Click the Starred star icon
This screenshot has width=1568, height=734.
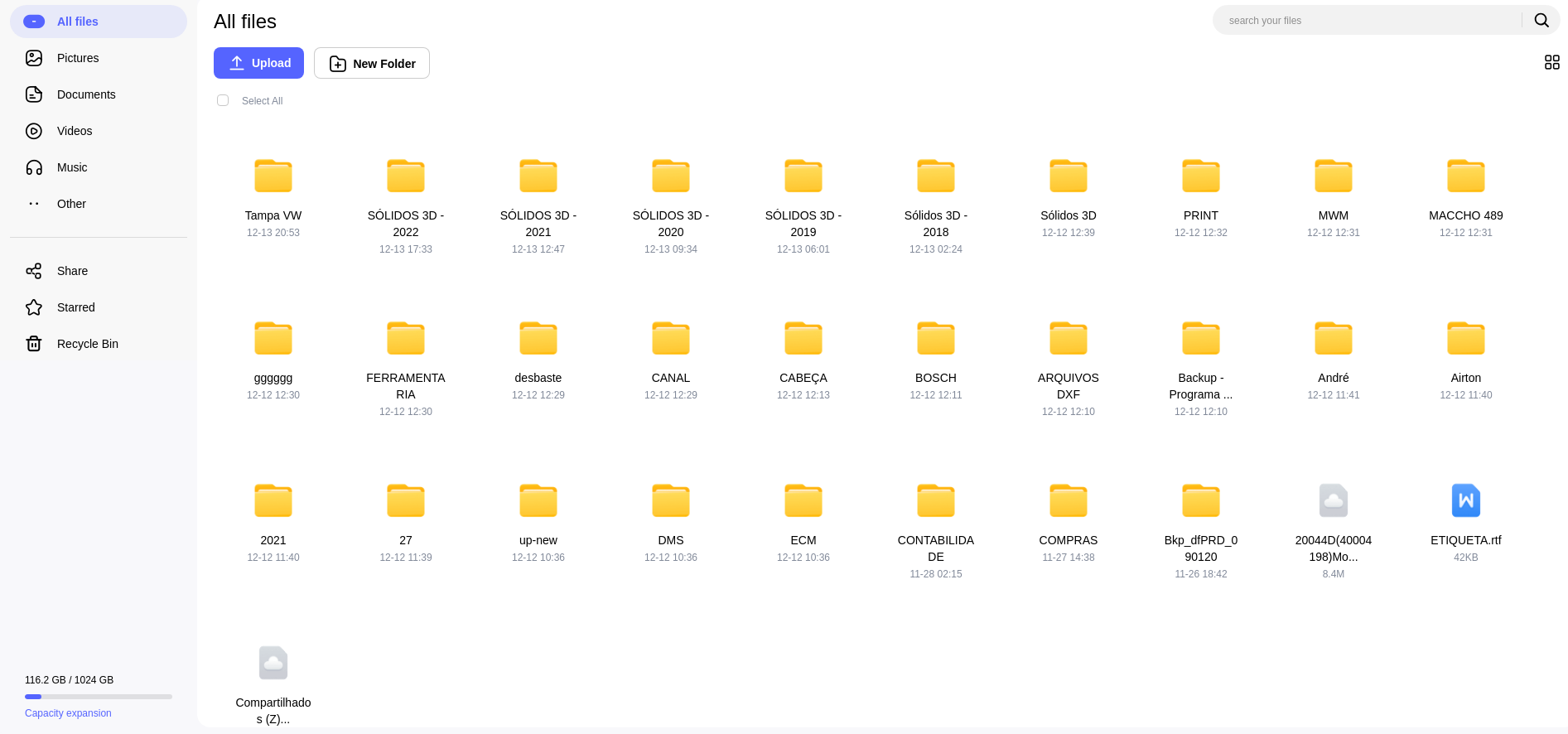pos(34,307)
